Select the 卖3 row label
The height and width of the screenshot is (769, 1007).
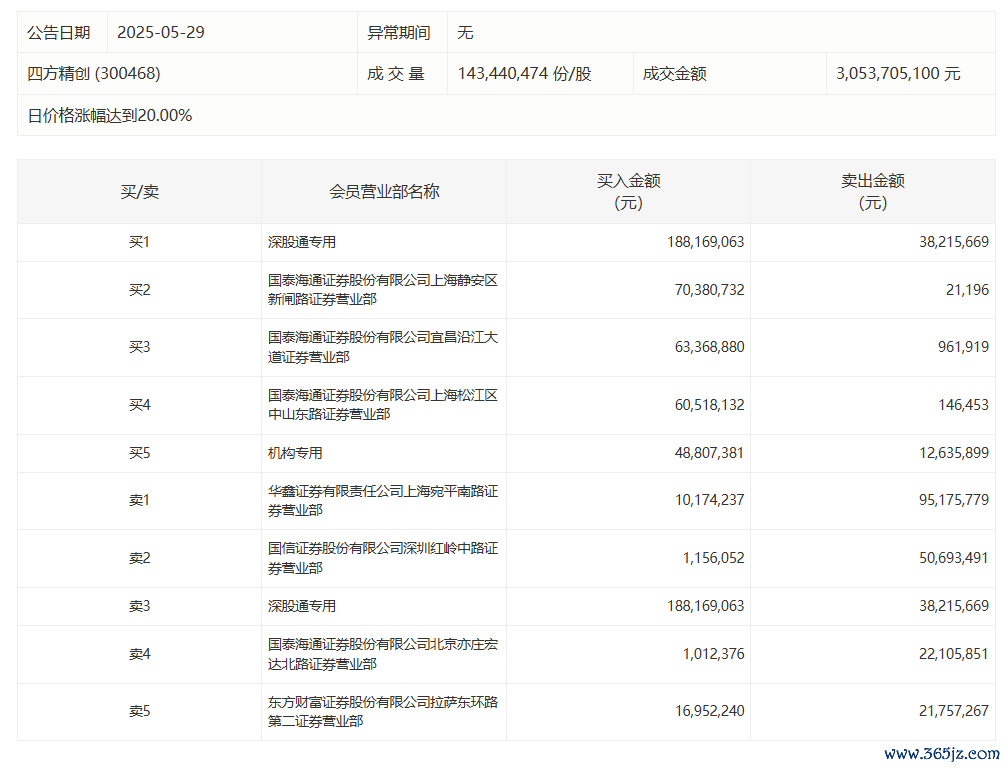[x=139, y=606]
